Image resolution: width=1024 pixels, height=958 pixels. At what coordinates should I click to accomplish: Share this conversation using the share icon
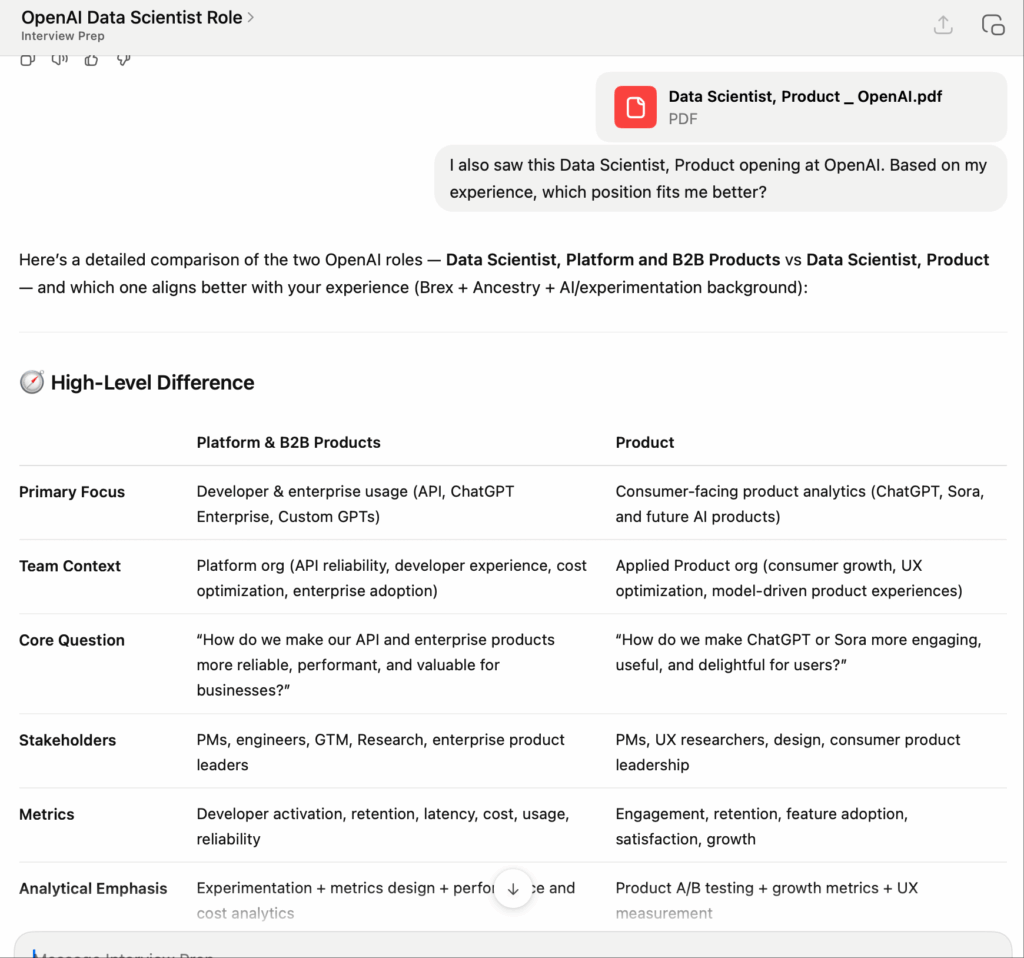pyautogui.click(x=941, y=25)
